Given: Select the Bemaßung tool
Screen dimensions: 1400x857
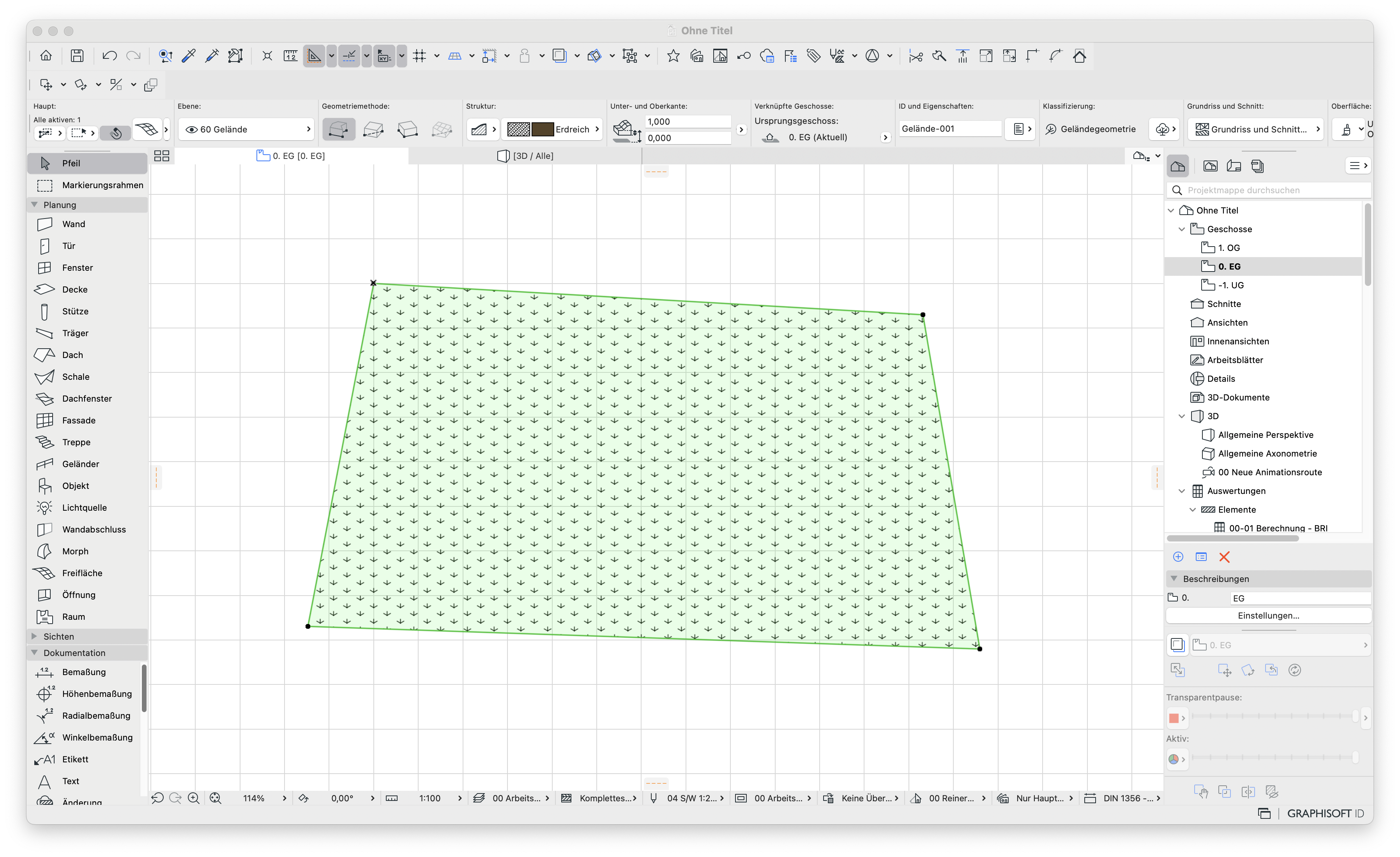Looking at the screenshot, I should 84,672.
